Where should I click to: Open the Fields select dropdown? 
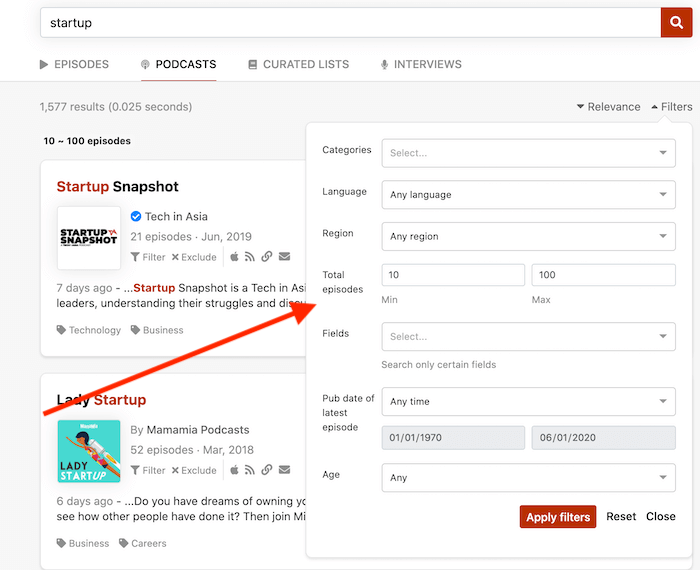[529, 337]
